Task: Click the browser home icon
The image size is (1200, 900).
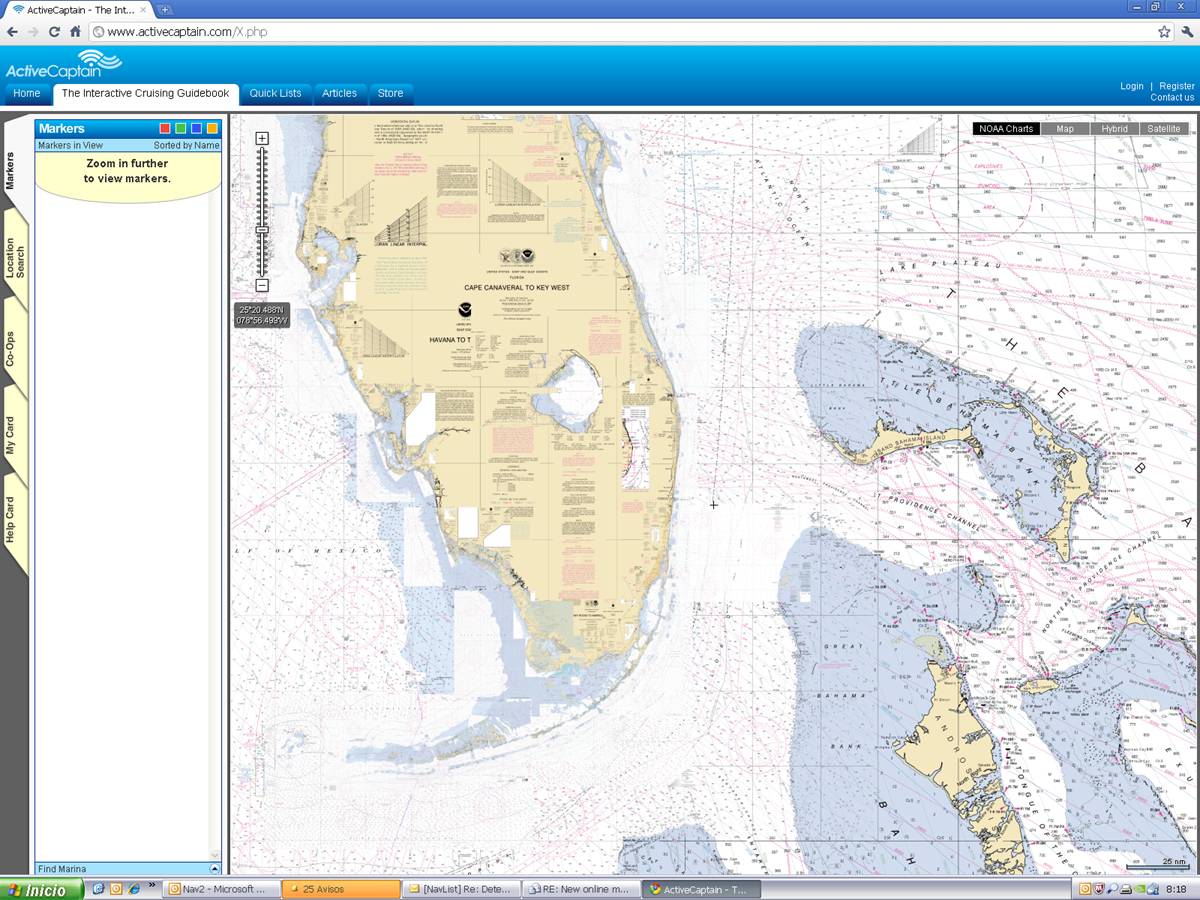Action: [x=75, y=32]
